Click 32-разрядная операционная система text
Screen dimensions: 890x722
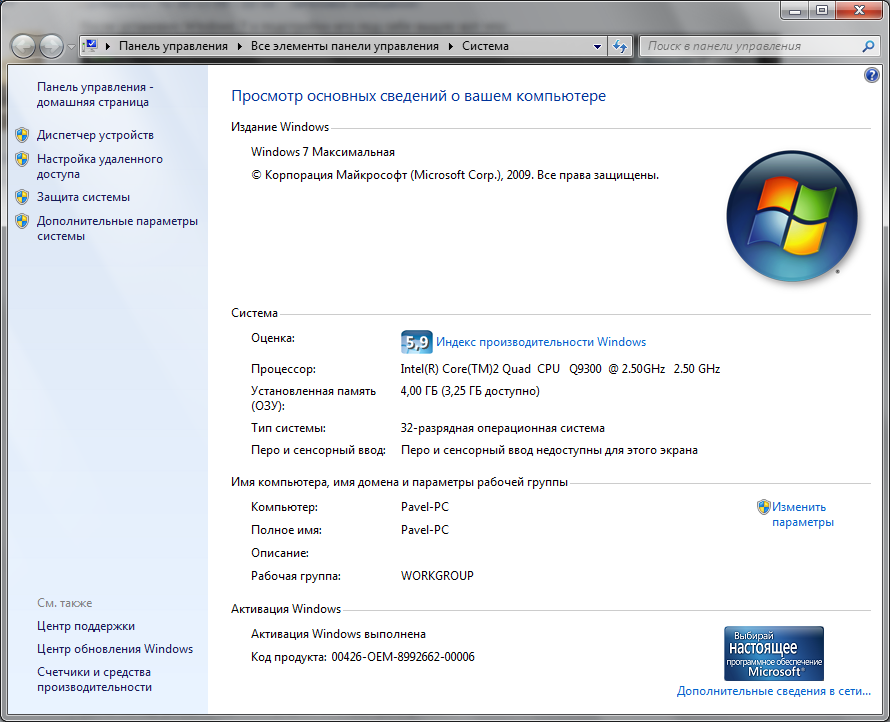[502, 428]
